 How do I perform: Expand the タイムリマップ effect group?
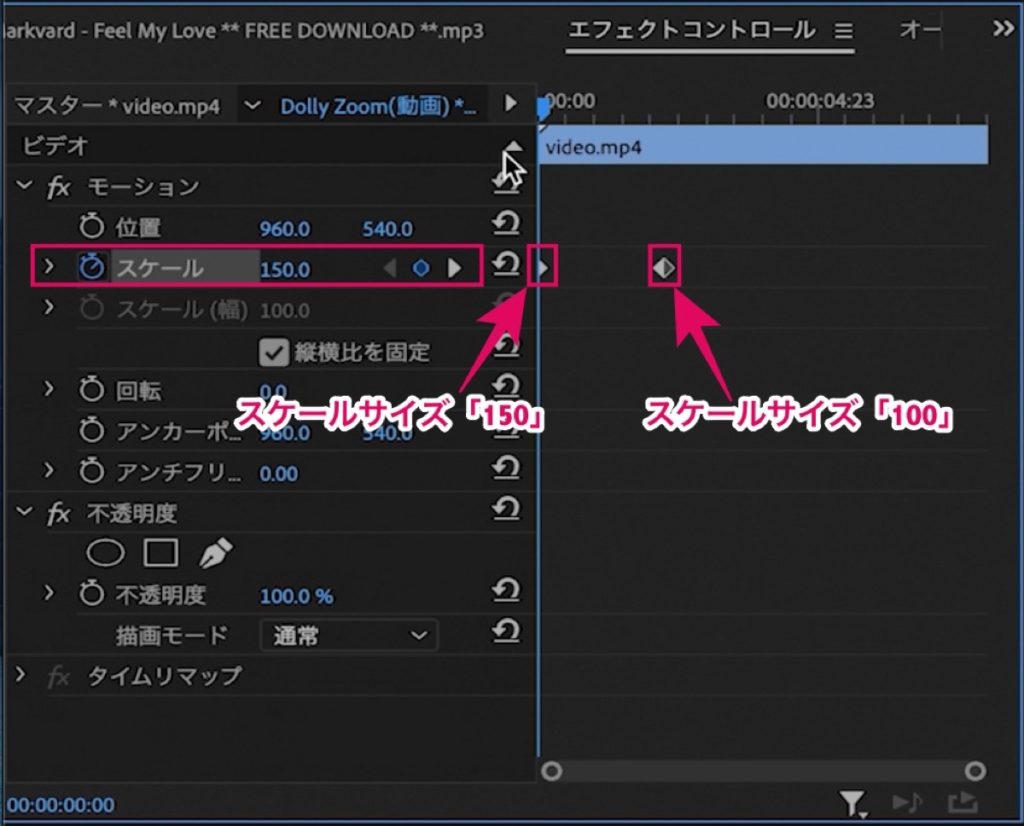point(20,675)
